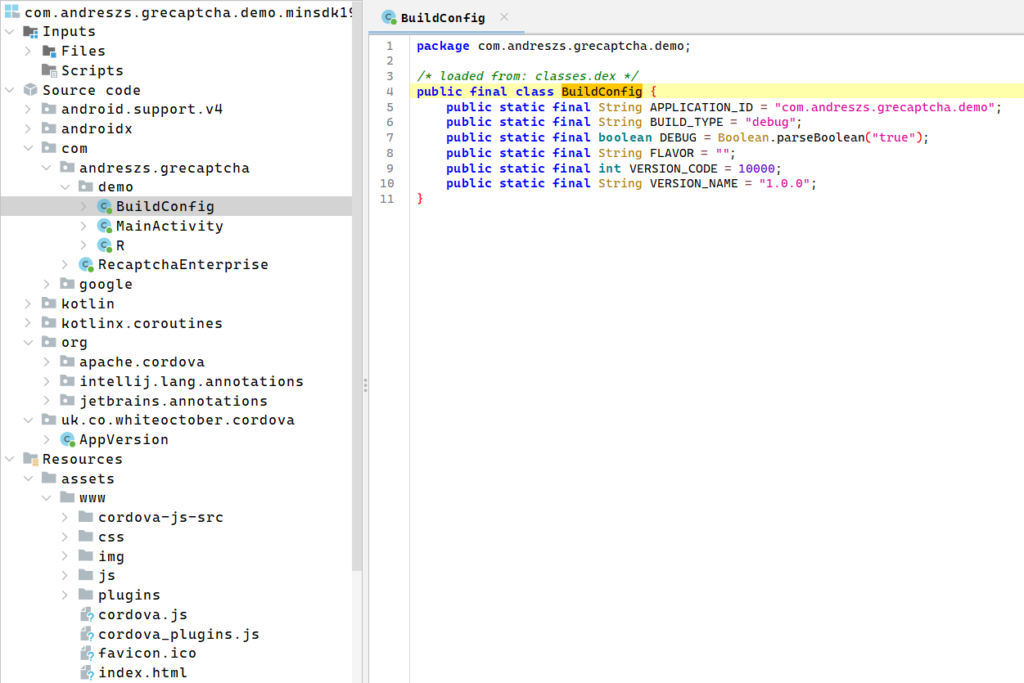The image size is (1024, 683).
Task: Close the BuildConfig tab
Action: 504,18
